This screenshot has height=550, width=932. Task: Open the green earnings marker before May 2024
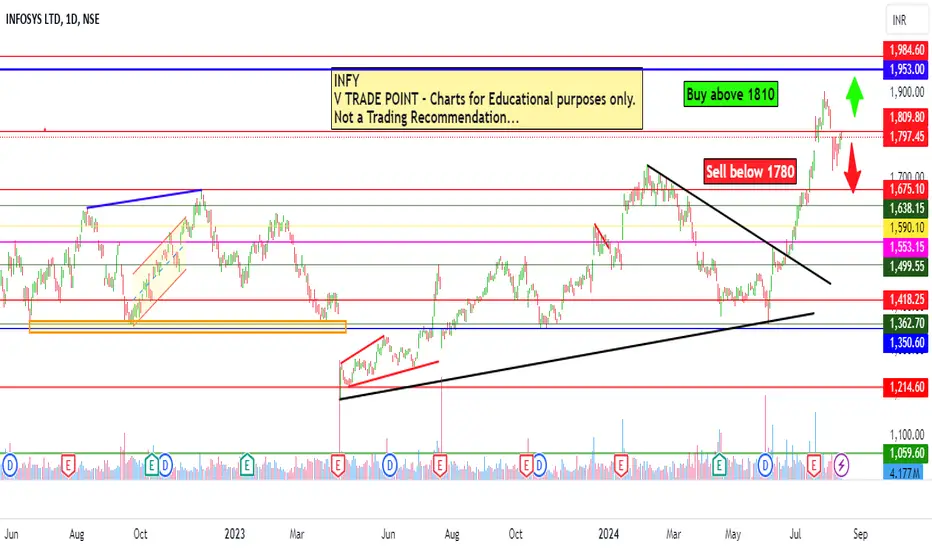click(719, 465)
